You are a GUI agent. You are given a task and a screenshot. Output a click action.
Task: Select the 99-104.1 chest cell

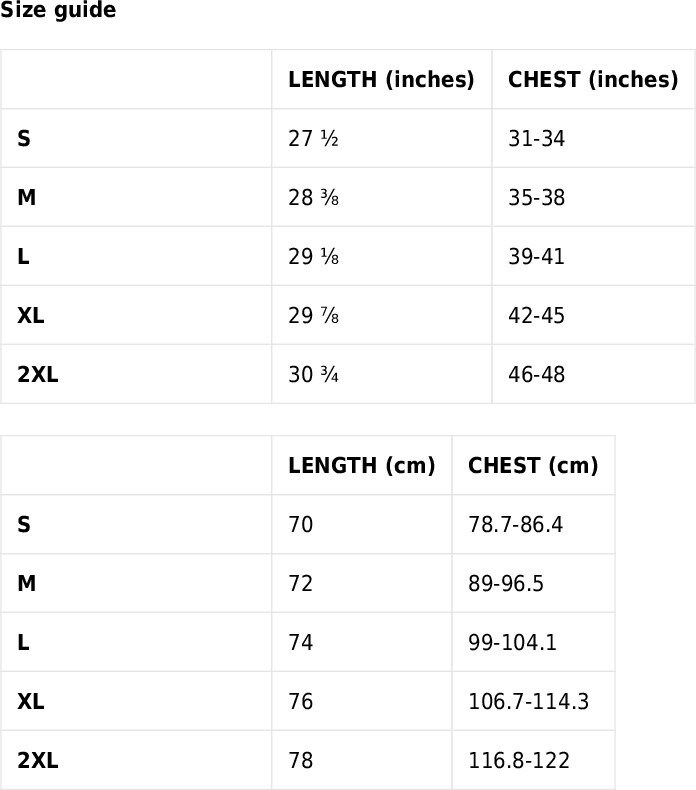[x=533, y=642]
